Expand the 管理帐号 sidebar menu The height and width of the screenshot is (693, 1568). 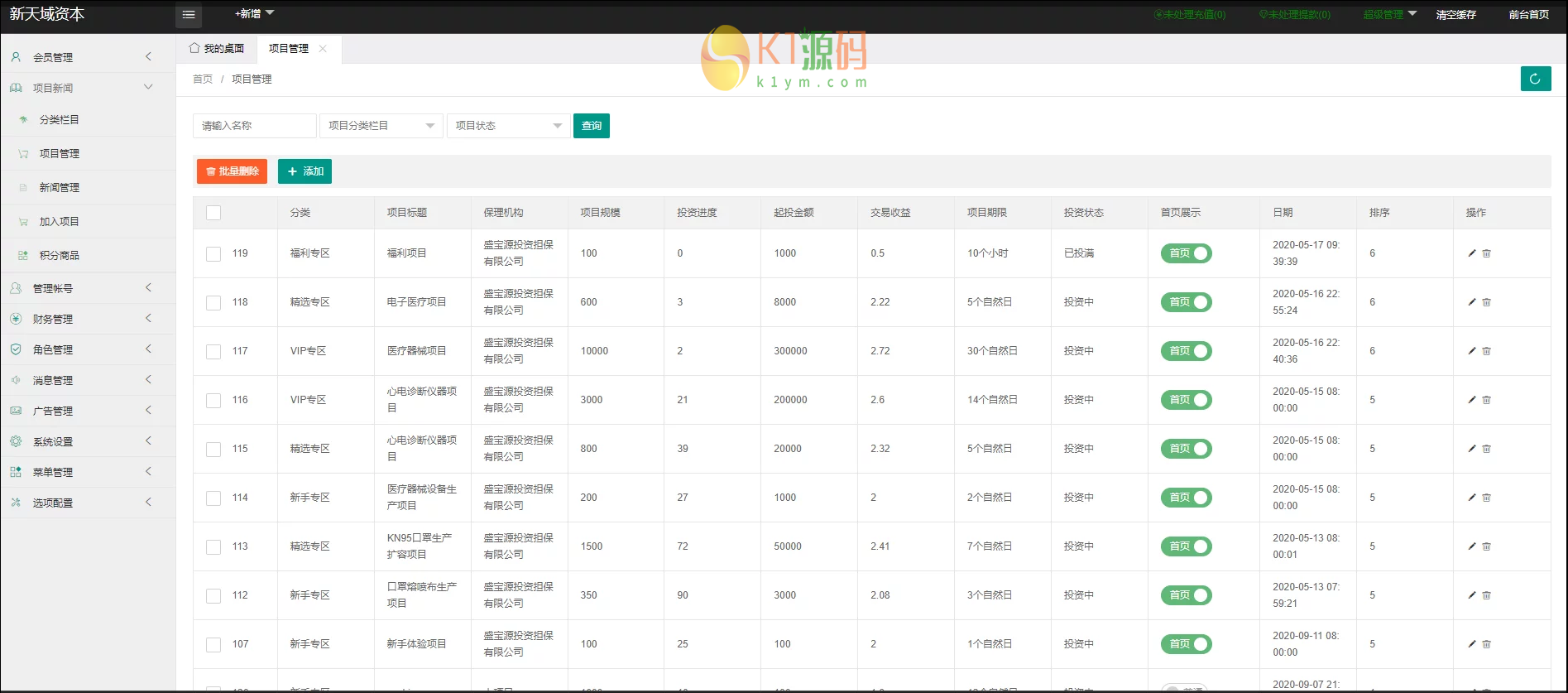(88, 288)
